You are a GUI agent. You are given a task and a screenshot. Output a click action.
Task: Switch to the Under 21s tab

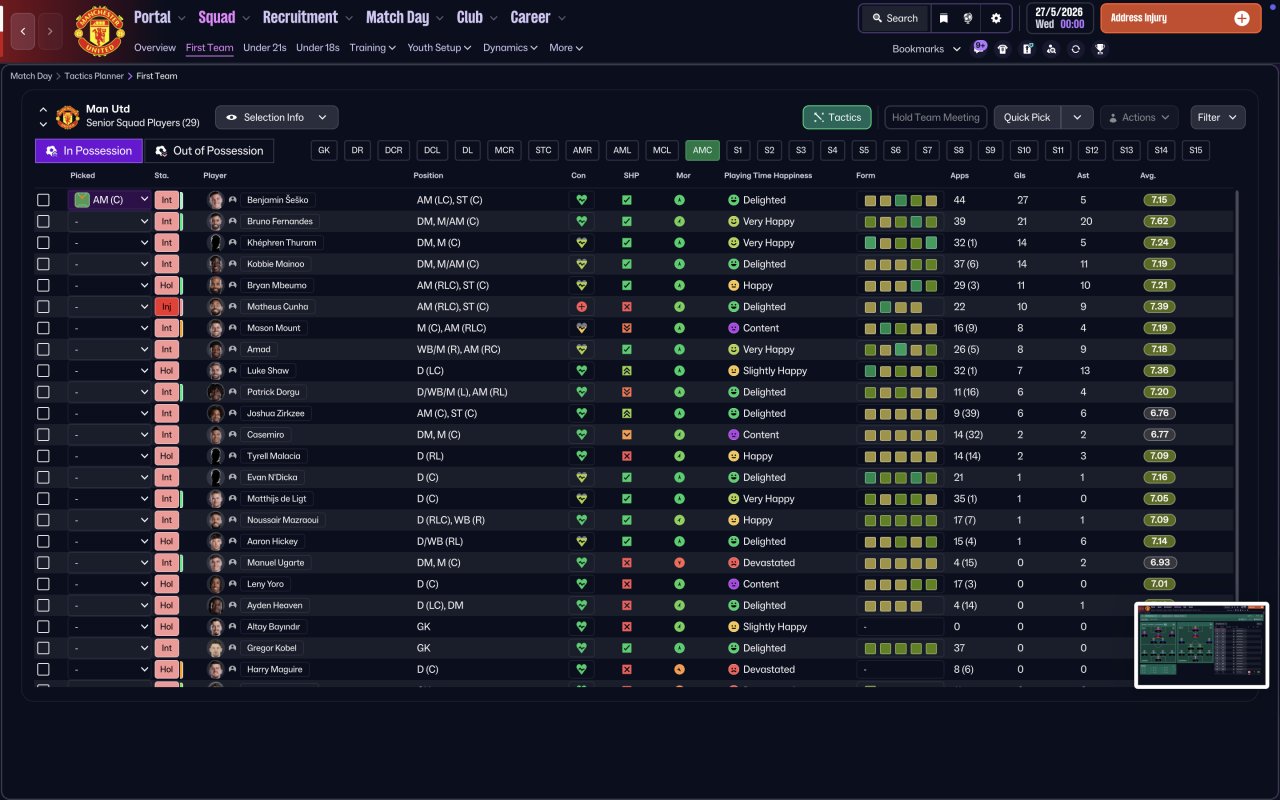click(x=265, y=48)
